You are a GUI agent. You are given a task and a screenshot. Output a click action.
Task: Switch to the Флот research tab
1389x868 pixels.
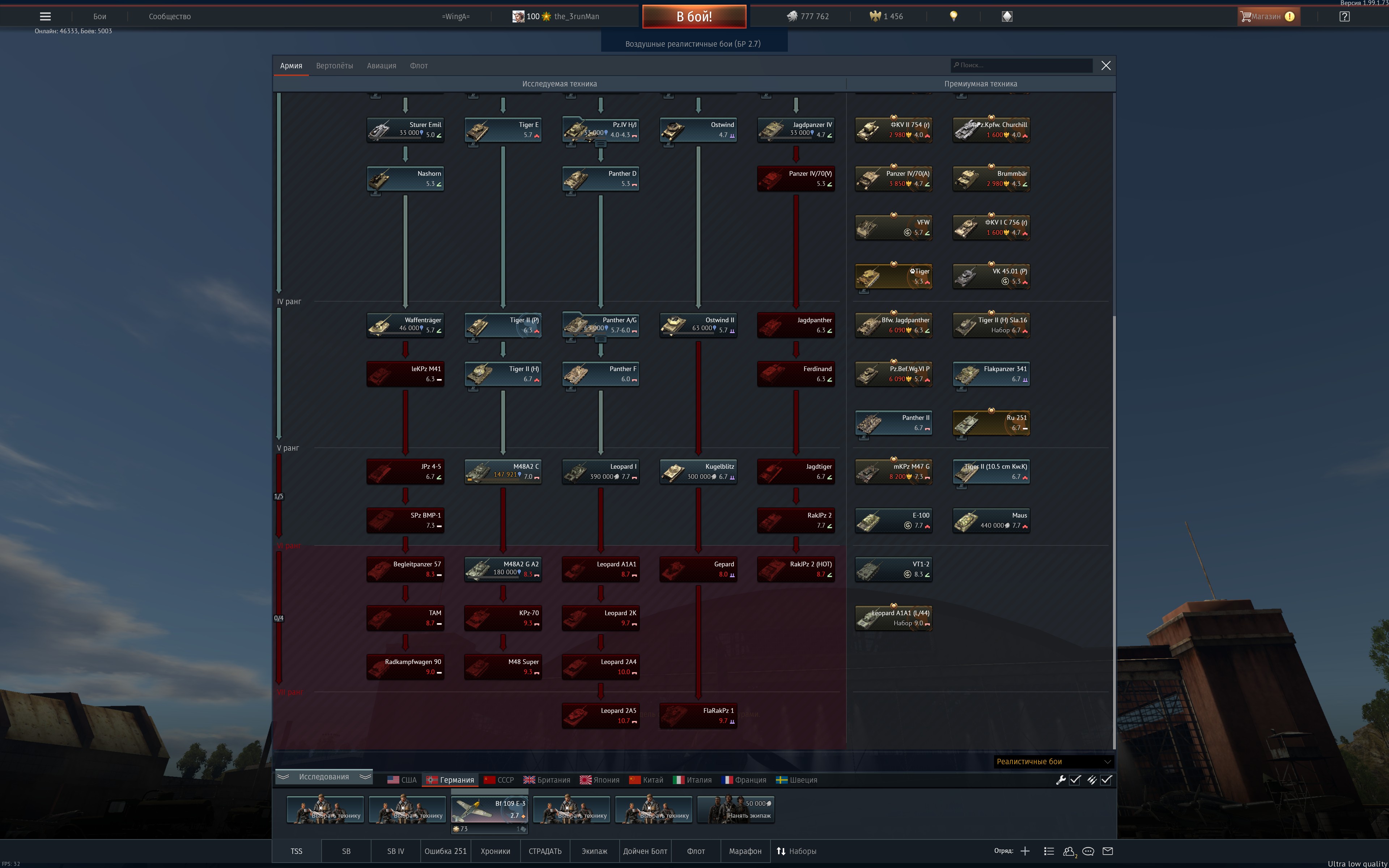coord(419,65)
